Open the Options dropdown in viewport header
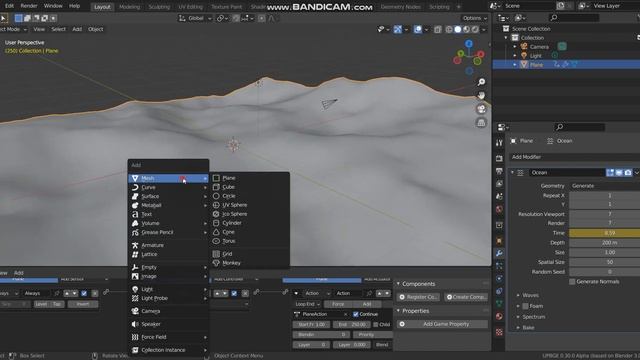 pyautogui.click(x=475, y=18)
